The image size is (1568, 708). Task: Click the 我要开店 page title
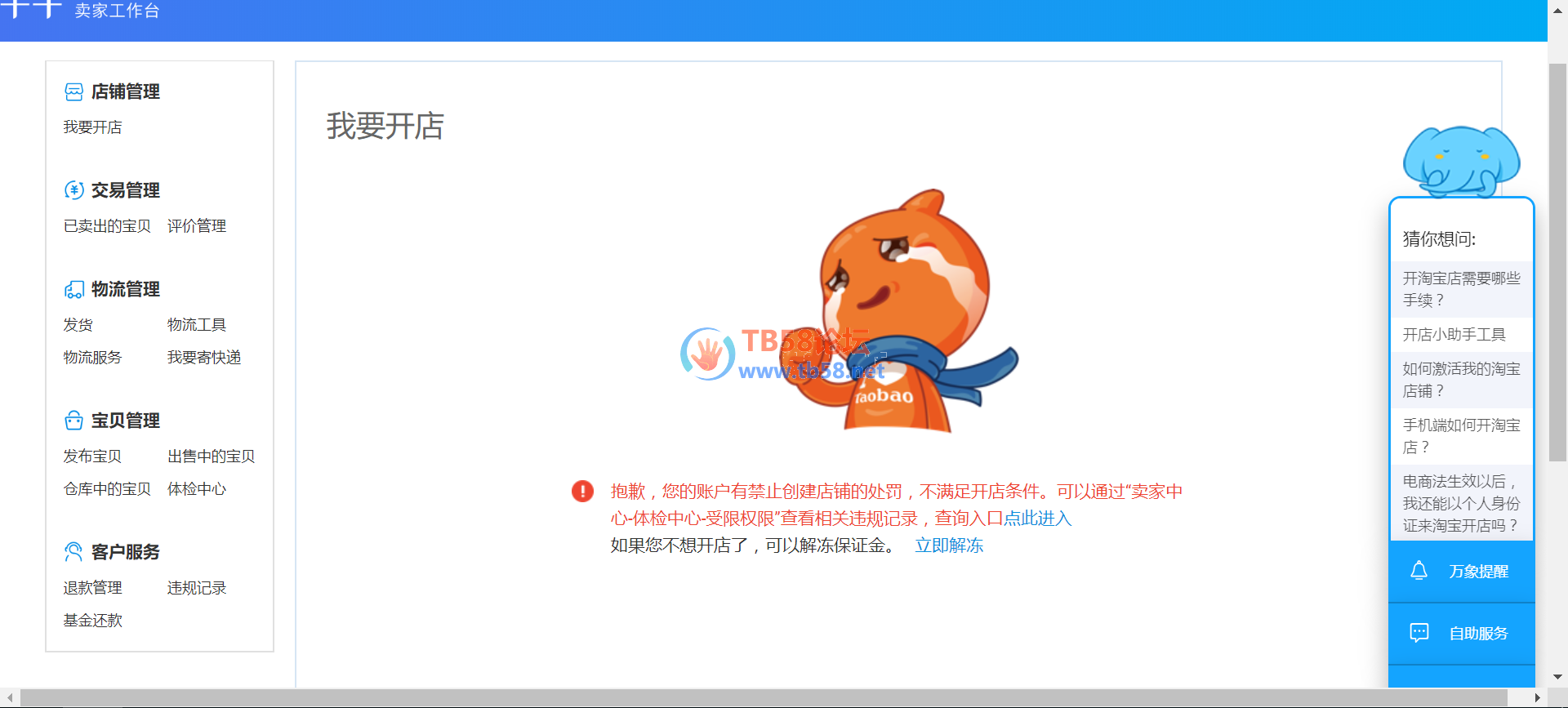[385, 126]
